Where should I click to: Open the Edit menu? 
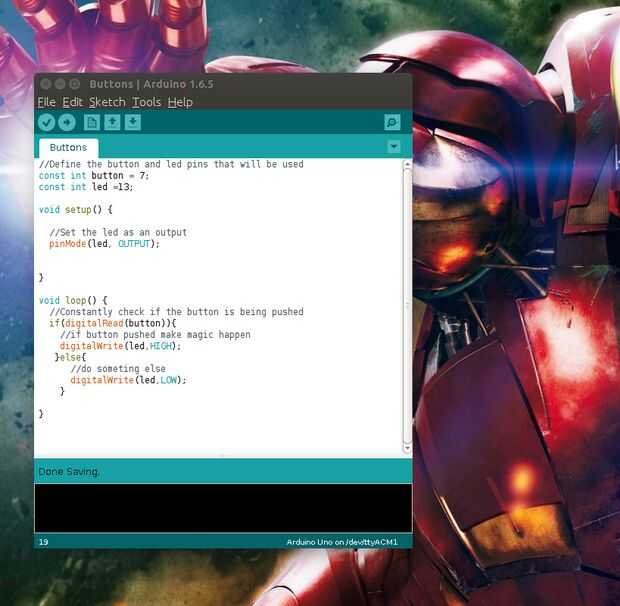pos(72,102)
